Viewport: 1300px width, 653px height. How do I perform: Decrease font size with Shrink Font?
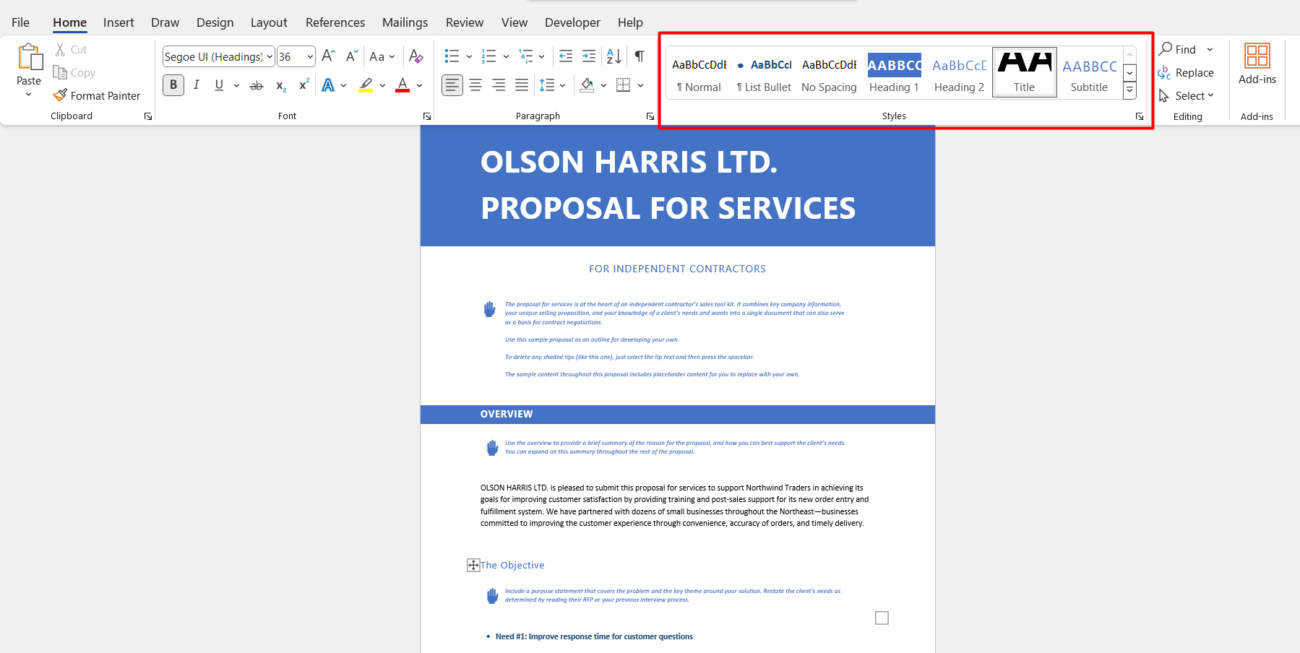pyautogui.click(x=351, y=56)
